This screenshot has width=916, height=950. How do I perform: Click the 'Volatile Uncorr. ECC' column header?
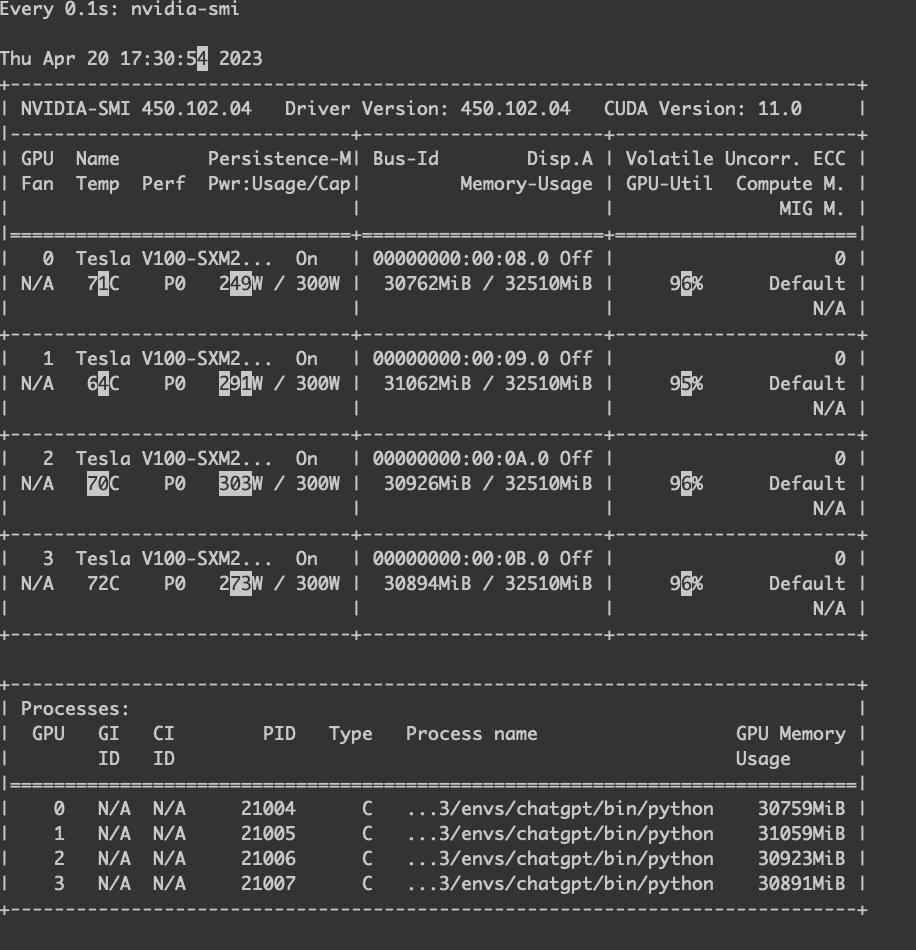point(735,159)
